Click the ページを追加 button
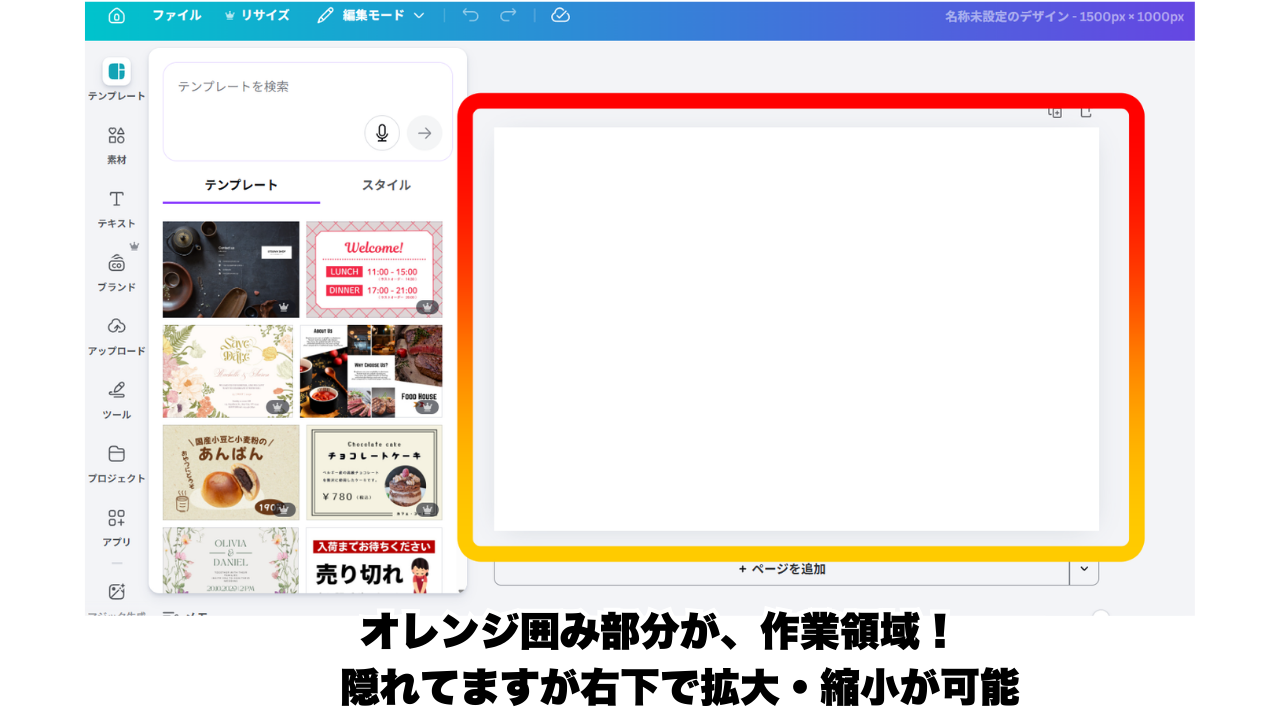1280x720 pixels. [x=782, y=569]
